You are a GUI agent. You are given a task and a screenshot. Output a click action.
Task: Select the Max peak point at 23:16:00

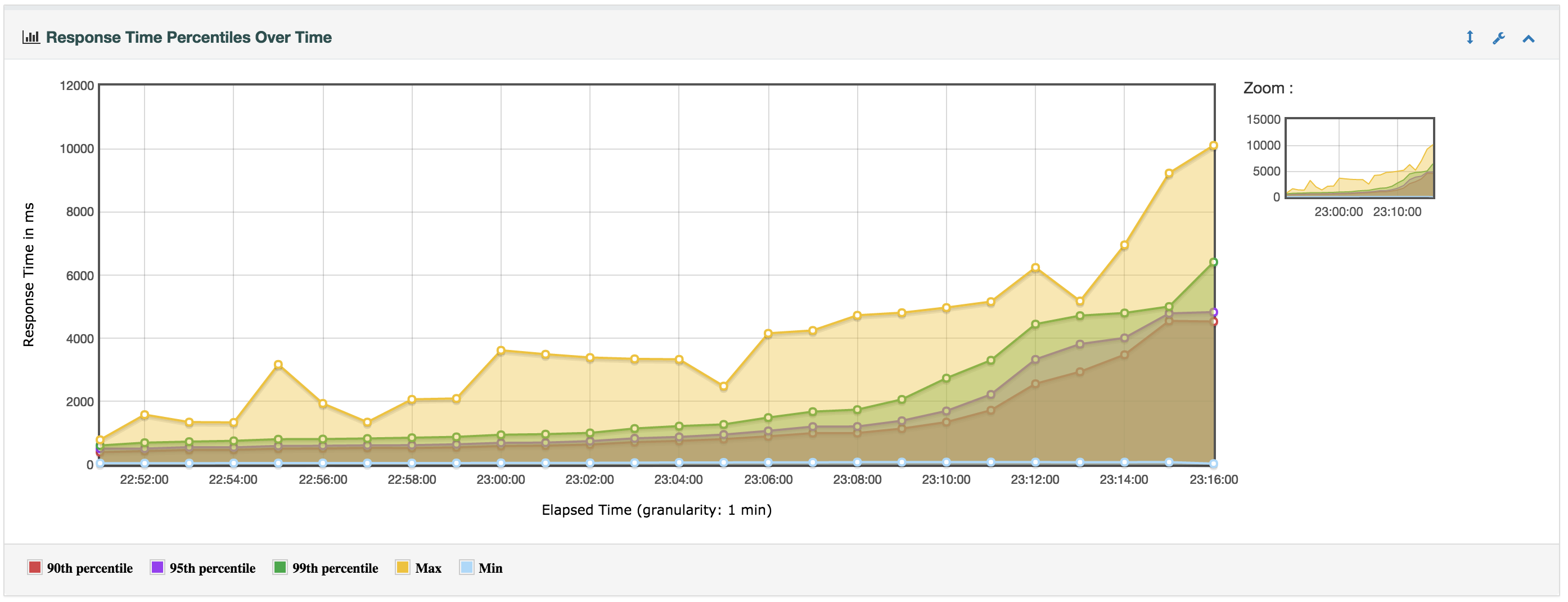pyautogui.click(x=1213, y=146)
